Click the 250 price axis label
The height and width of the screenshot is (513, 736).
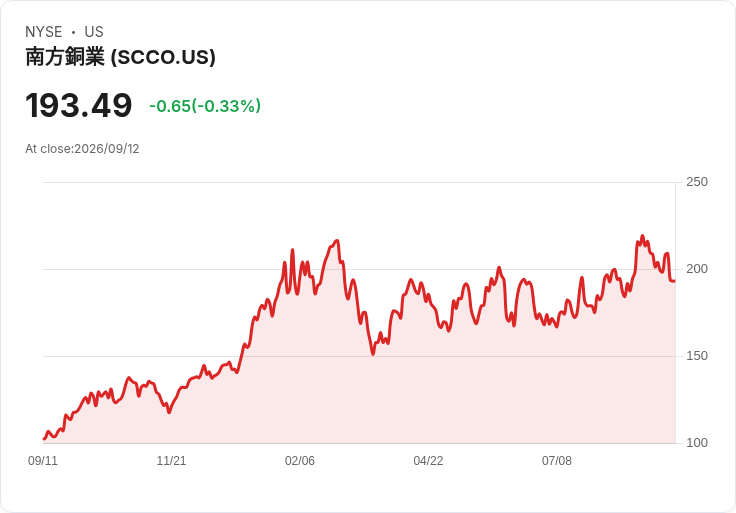point(697,182)
